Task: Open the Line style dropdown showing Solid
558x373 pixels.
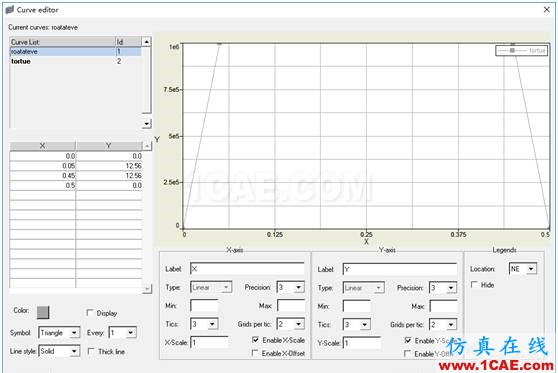Action: click(x=59, y=351)
